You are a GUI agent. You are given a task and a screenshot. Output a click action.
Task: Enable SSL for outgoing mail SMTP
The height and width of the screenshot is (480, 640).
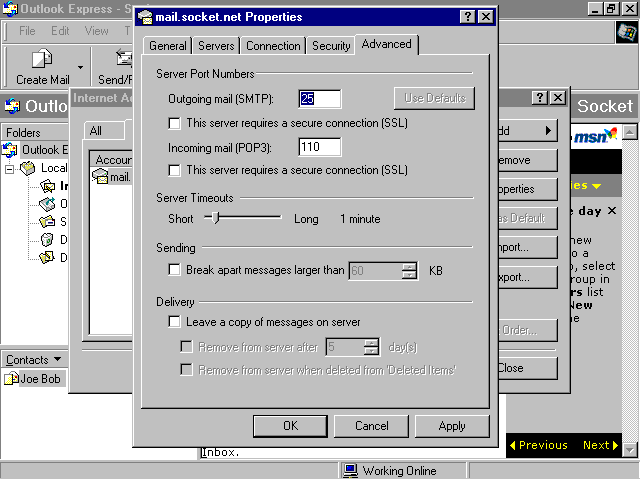click(174, 123)
